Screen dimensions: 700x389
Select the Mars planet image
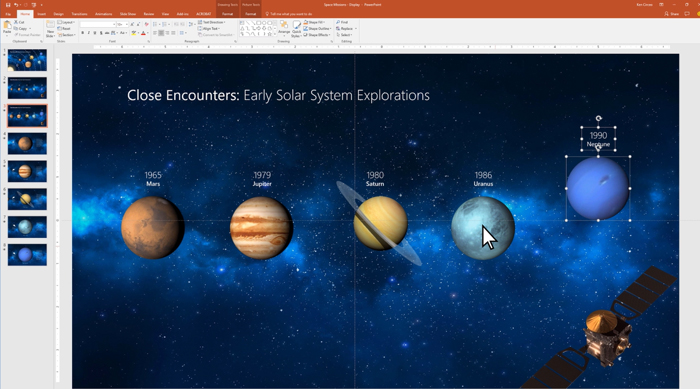click(x=153, y=227)
